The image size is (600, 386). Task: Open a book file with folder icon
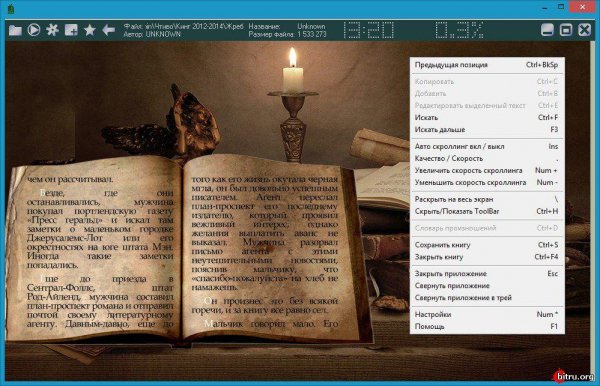(15, 30)
